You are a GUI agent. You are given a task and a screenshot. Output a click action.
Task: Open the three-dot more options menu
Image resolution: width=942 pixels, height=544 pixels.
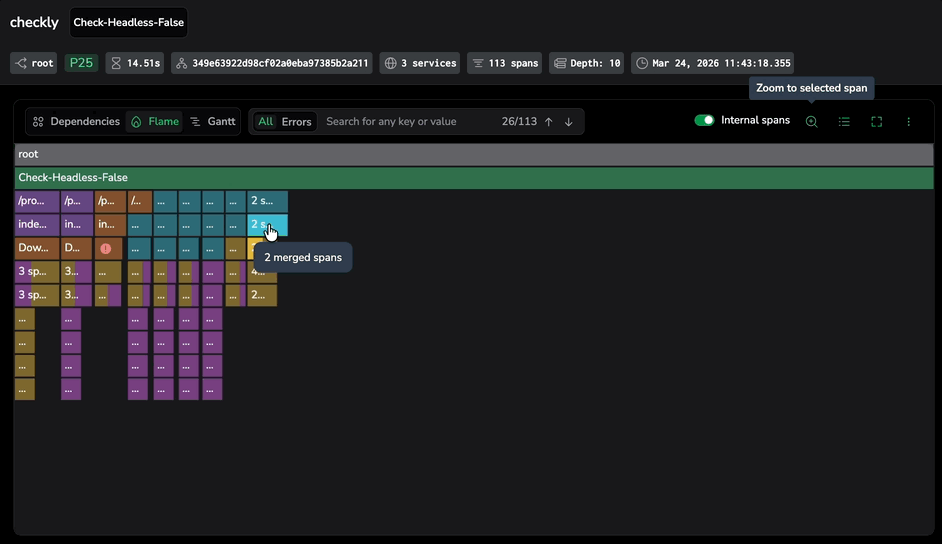[x=908, y=121]
